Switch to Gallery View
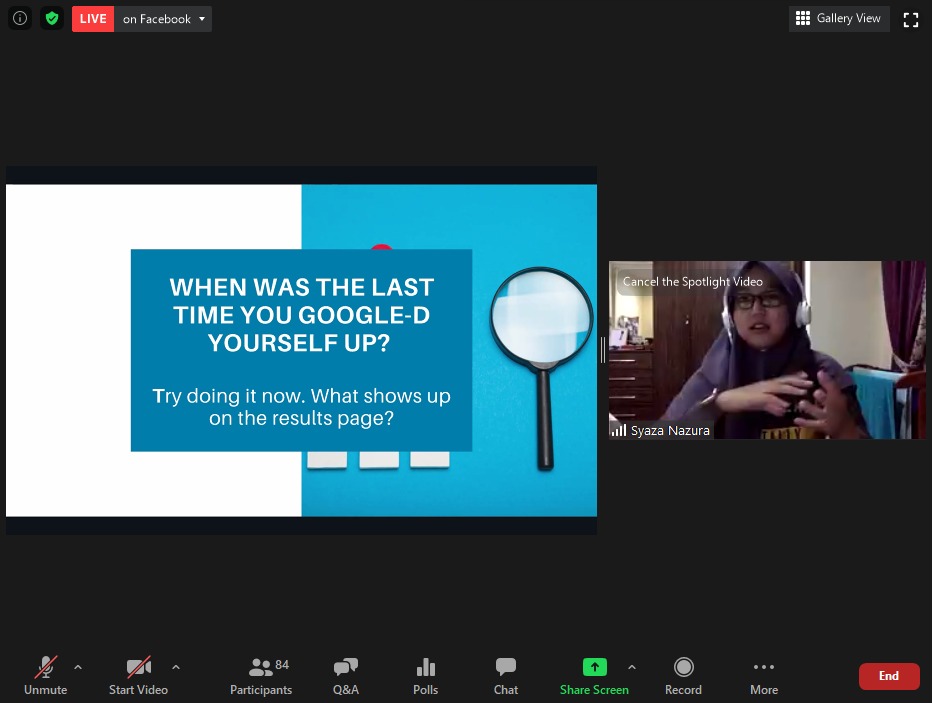Image resolution: width=933 pixels, height=703 pixels. (x=838, y=18)
